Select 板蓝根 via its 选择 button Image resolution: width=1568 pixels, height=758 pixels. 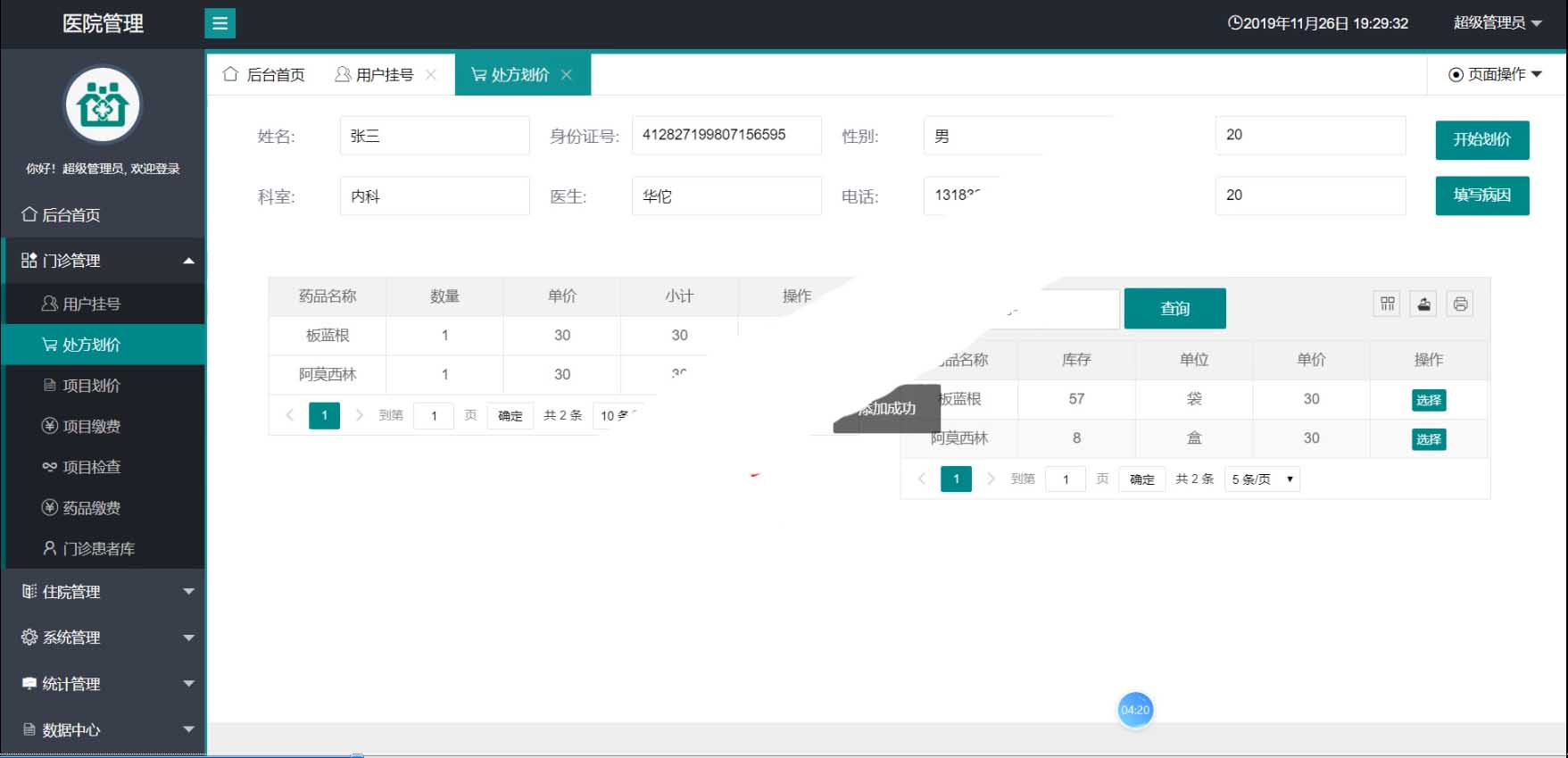pos(1428,400)
